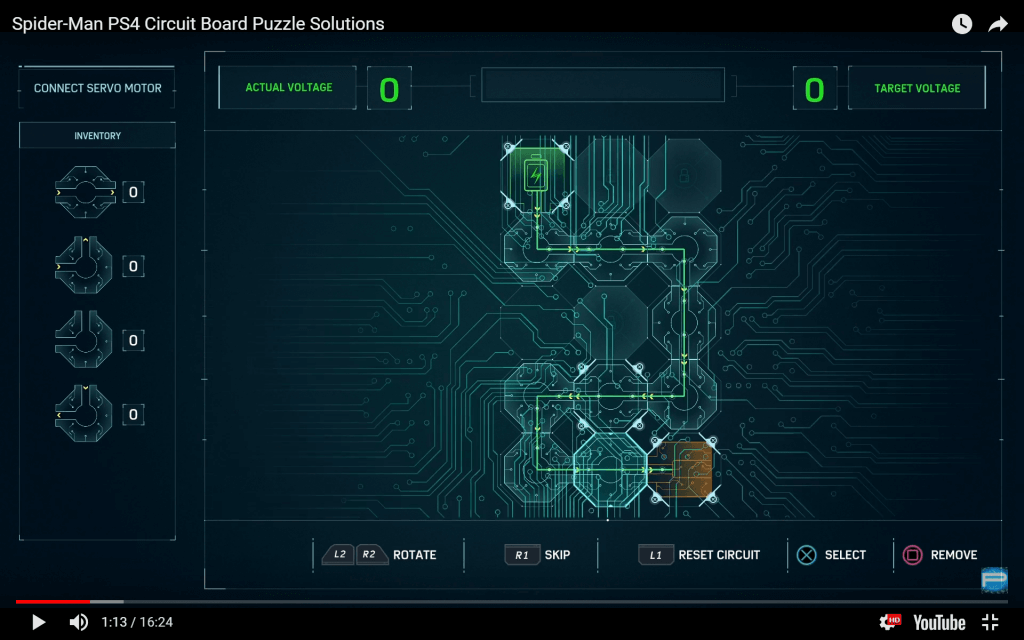Click count 0 beside first inventory piece
Viewport: 1024px width, 640px height.
tap(133, 192)
